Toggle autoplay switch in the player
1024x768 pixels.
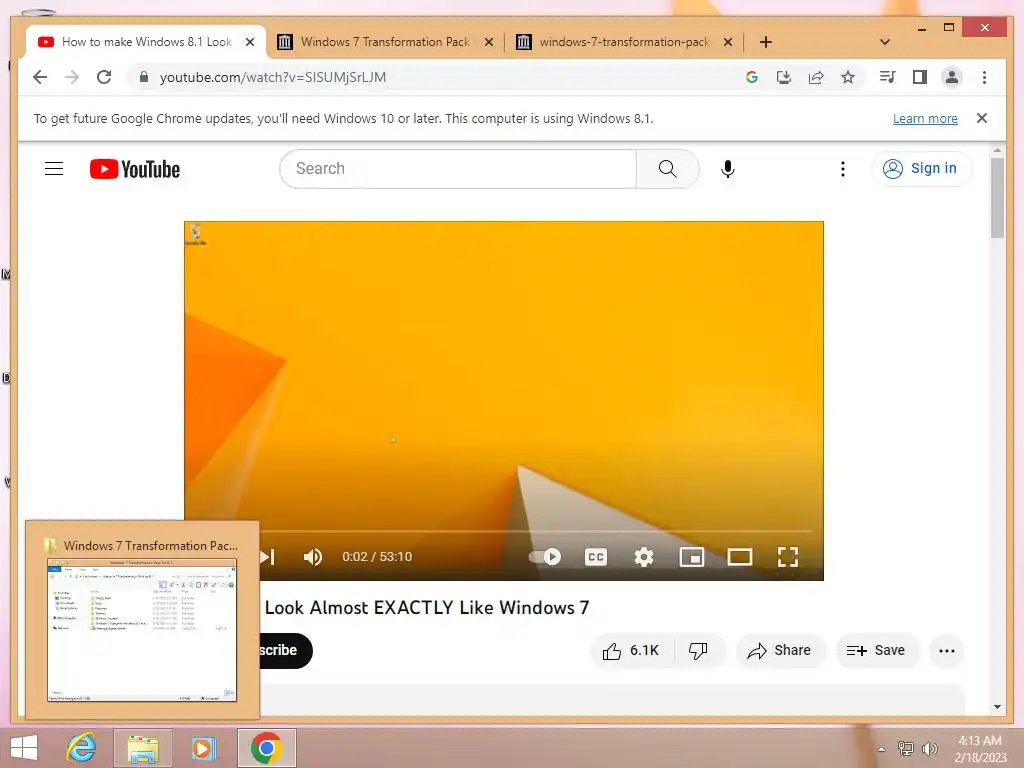point(545,556)
